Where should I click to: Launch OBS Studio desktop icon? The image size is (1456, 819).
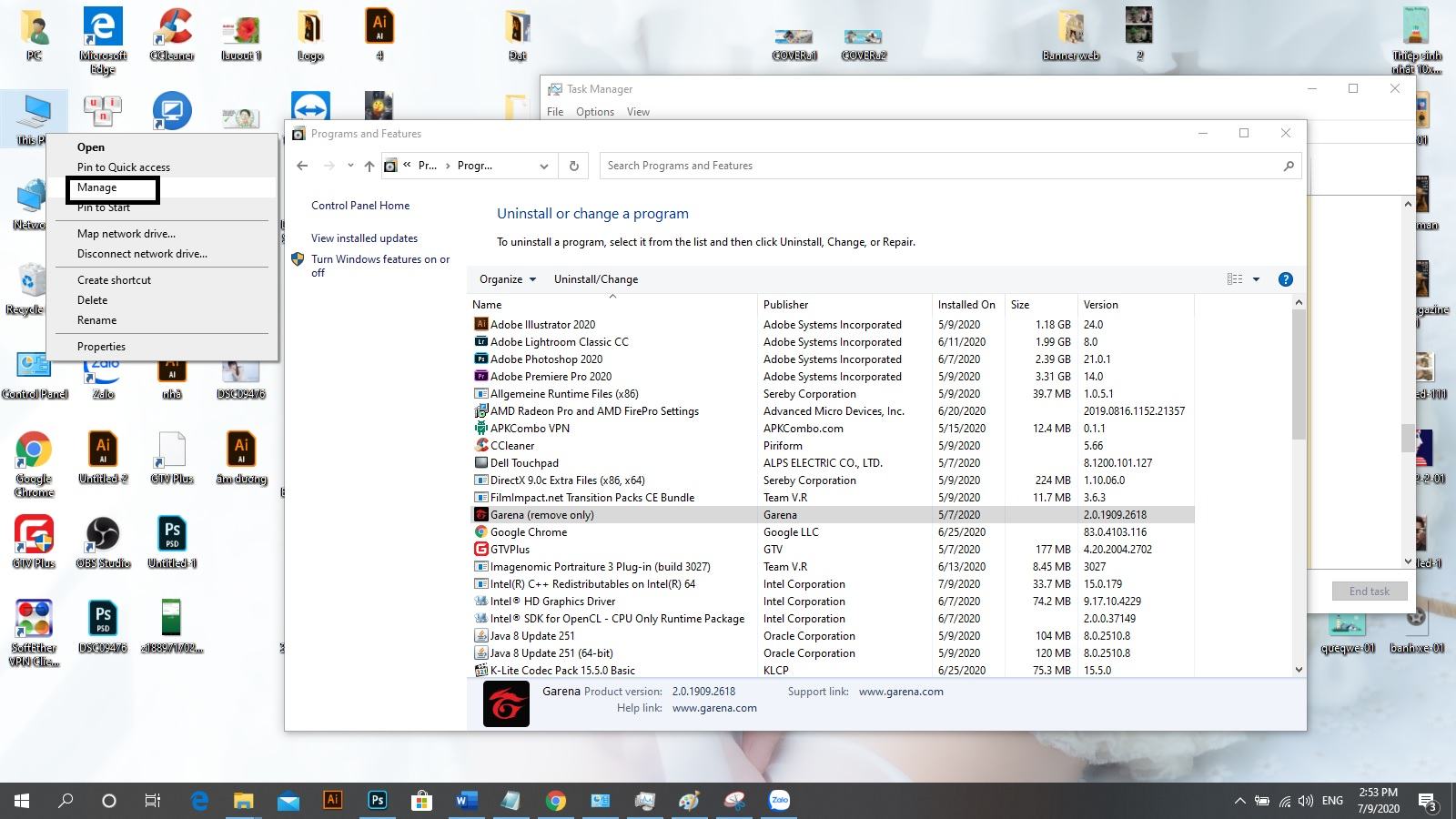click(103, 542)
